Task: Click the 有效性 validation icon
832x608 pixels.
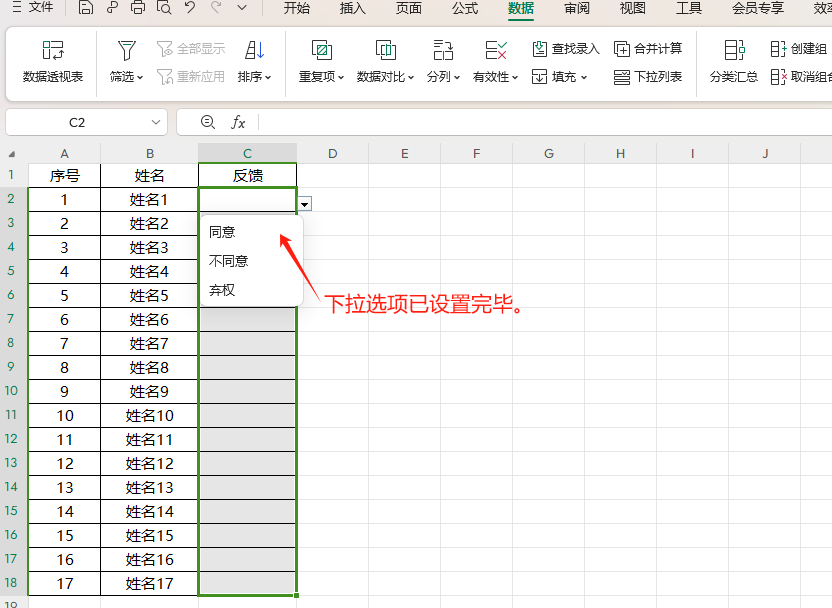Action: click(496, 51)
